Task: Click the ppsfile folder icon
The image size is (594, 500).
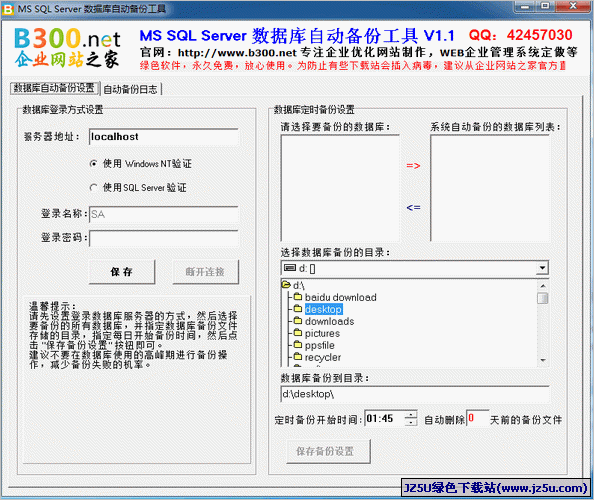Action: 298,345
